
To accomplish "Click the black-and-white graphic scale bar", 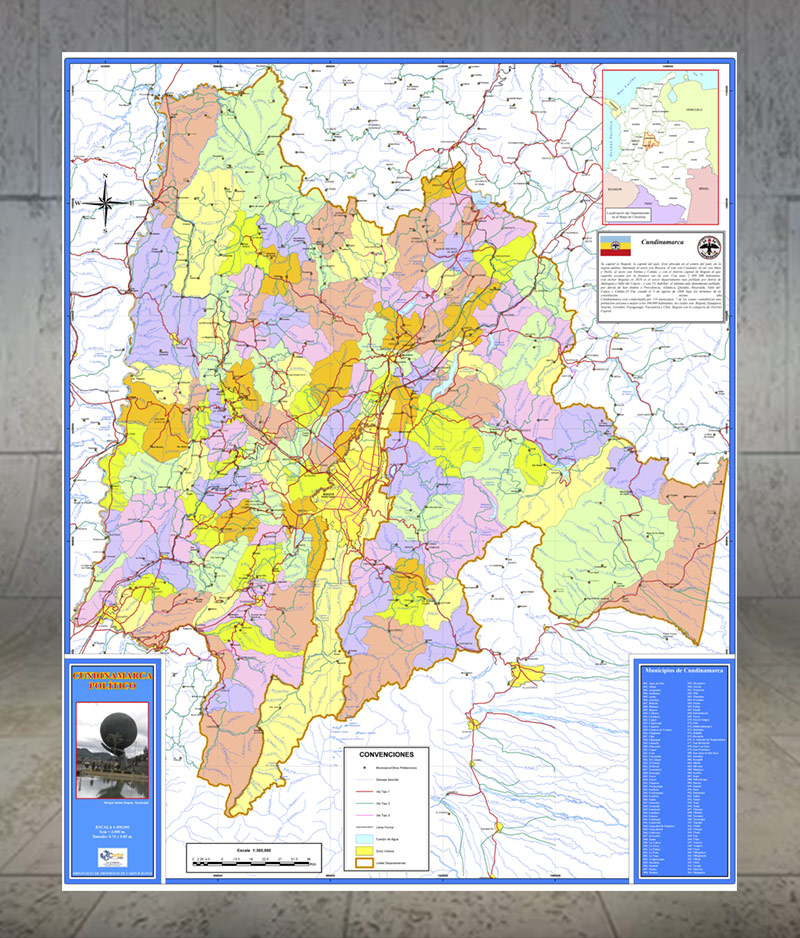I will [x=251, y=863].
